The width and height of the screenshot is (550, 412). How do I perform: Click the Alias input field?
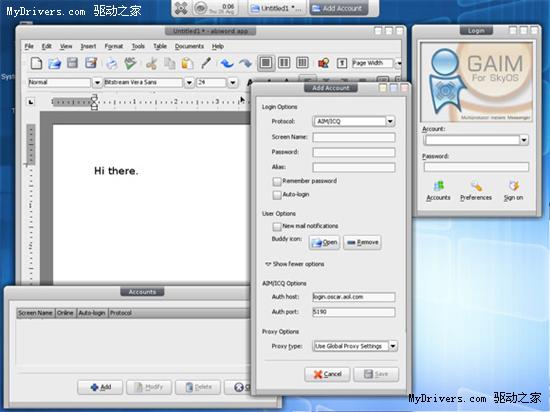[x=354, y=167]
